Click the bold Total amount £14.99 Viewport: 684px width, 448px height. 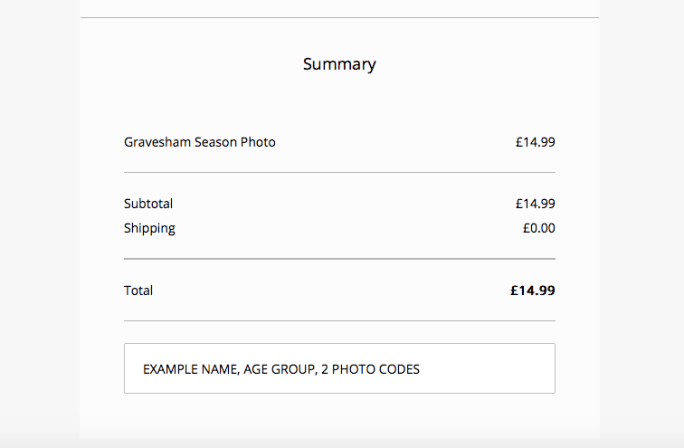click(x=532, y=291)
